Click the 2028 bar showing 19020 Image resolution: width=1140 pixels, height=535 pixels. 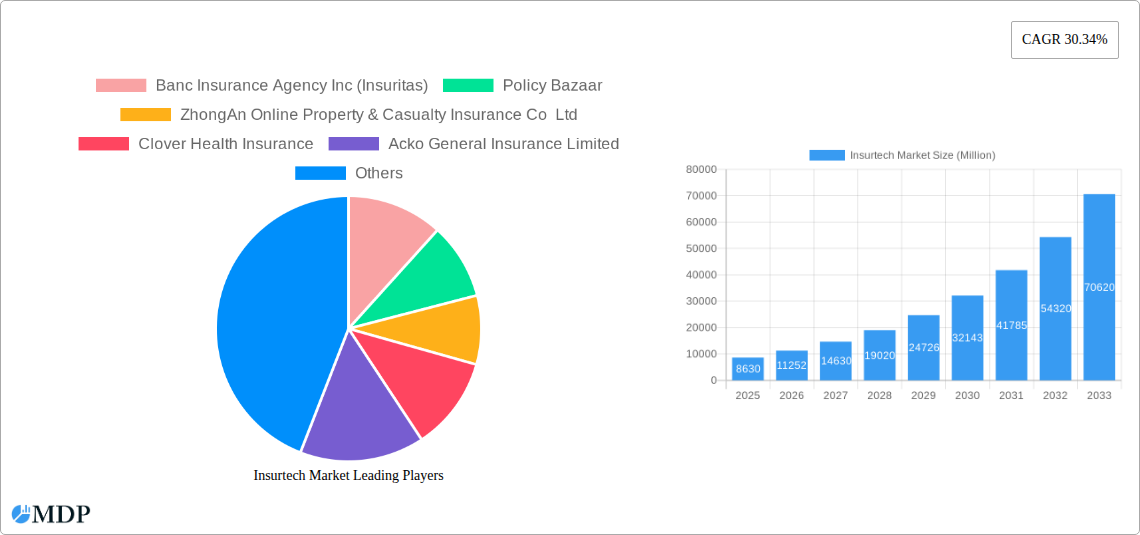(880, 355)
